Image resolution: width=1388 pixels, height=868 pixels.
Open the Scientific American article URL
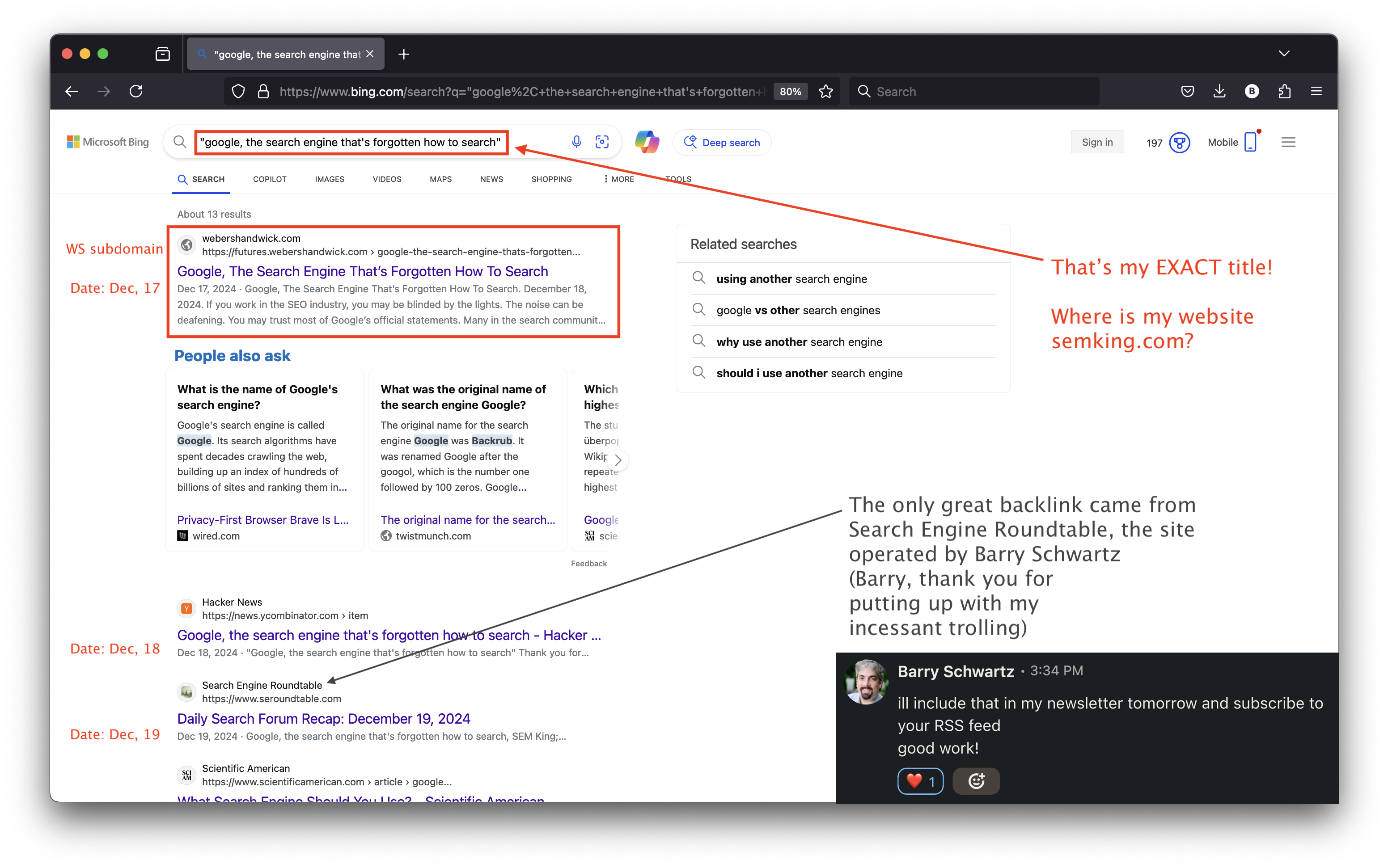tap(327, 781)
